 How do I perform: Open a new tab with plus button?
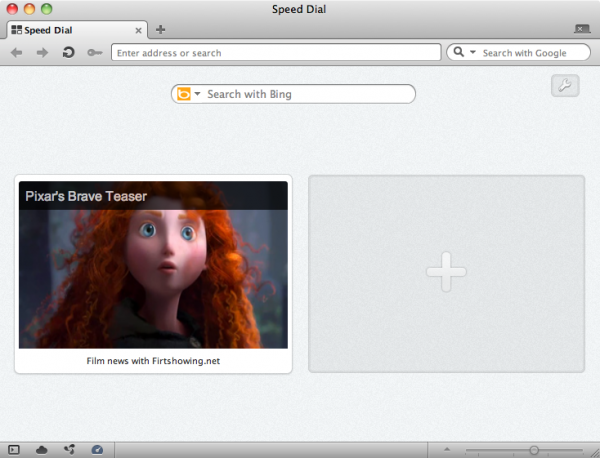coord(160,30)
